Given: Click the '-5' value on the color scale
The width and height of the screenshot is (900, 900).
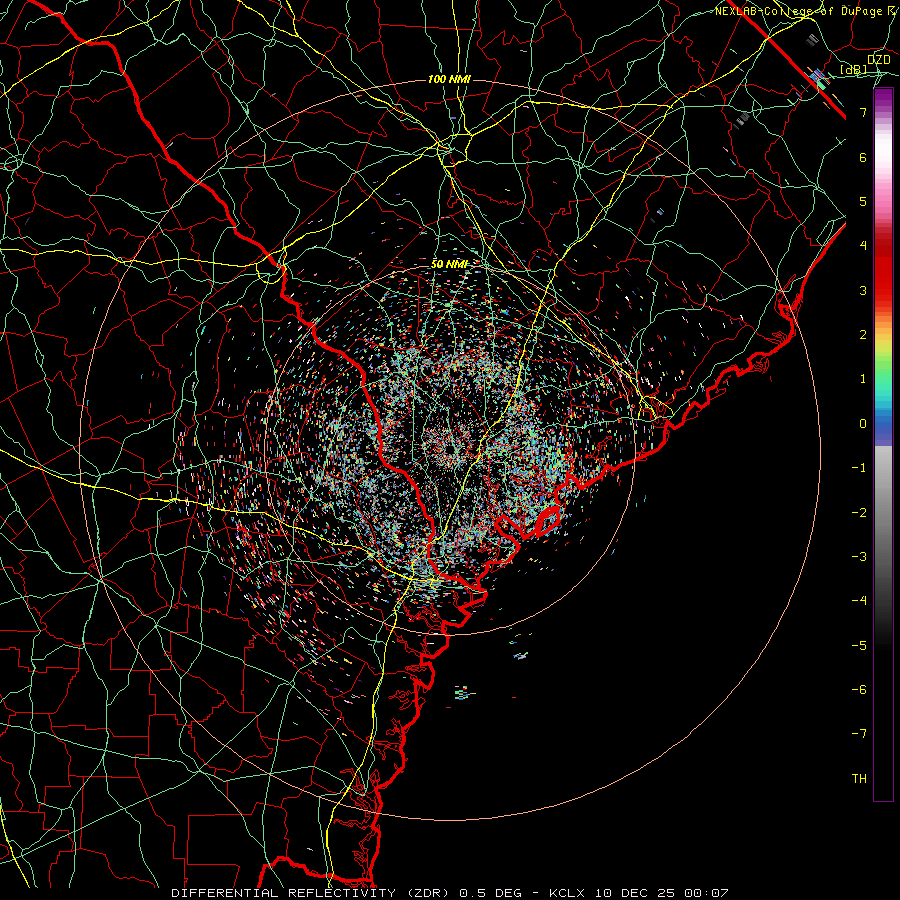Looking at the screenshot, I should (859, 646).
